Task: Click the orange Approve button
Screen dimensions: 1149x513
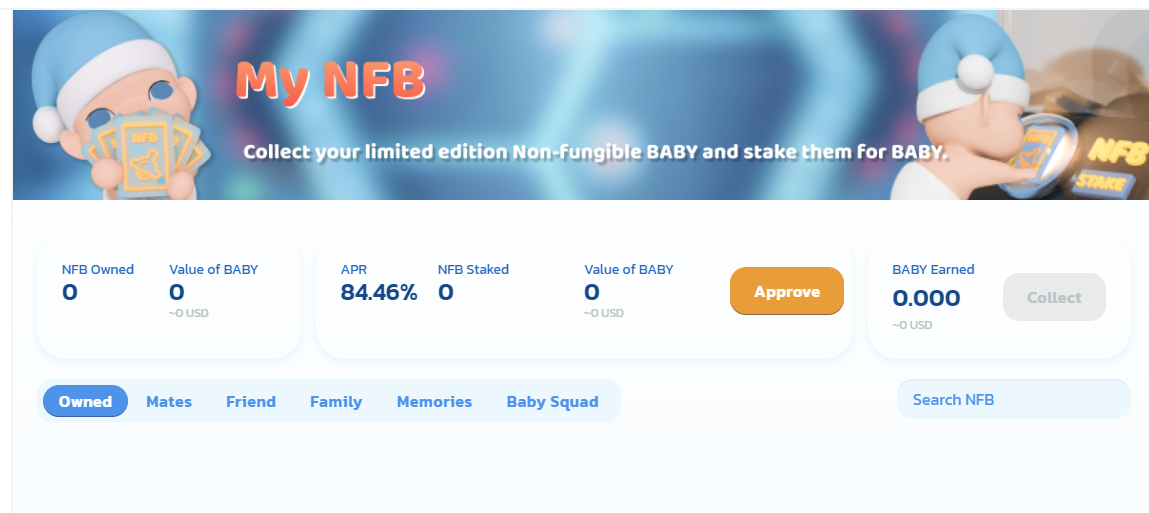Action: (786, 291)
